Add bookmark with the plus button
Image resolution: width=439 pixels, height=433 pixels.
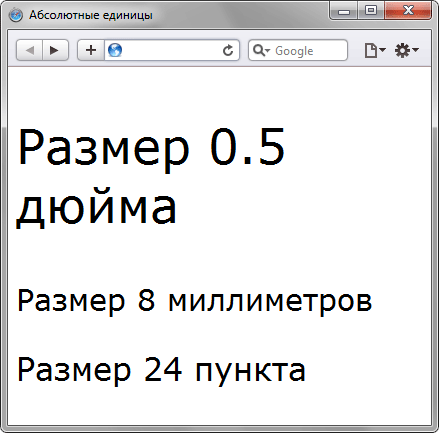(91, 50)
